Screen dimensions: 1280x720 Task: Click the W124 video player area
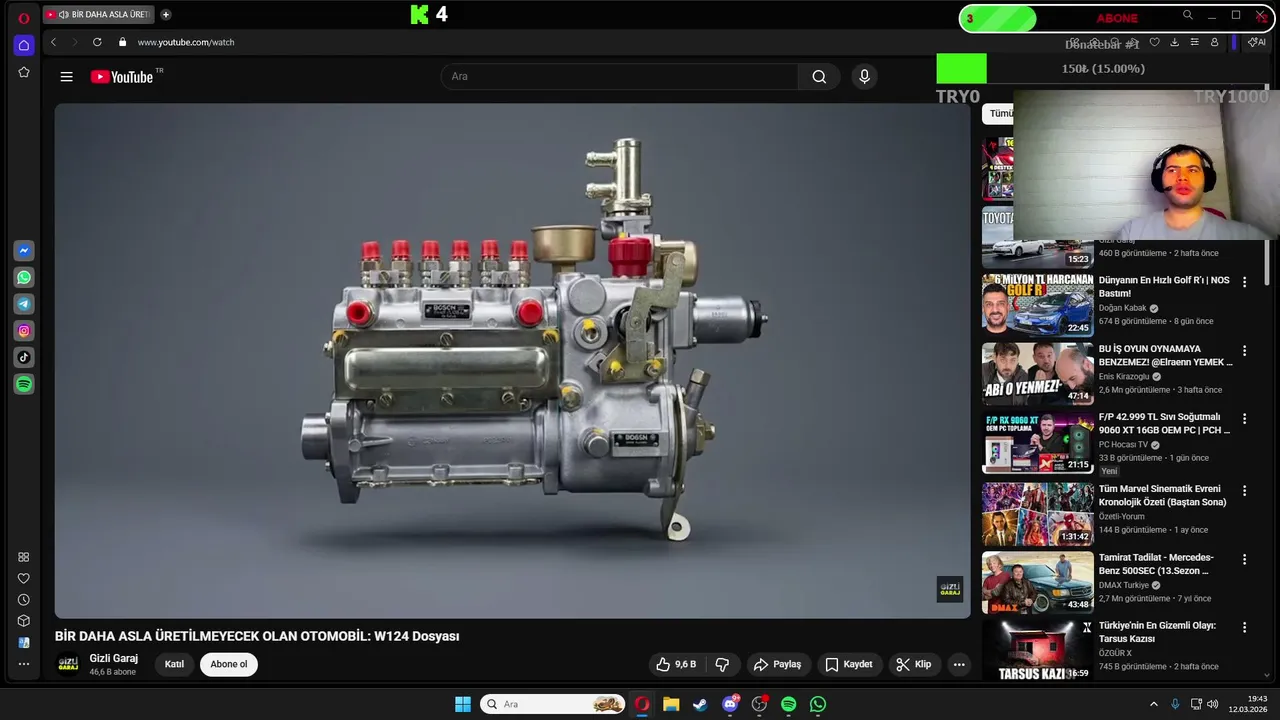(x=512, y=361)
